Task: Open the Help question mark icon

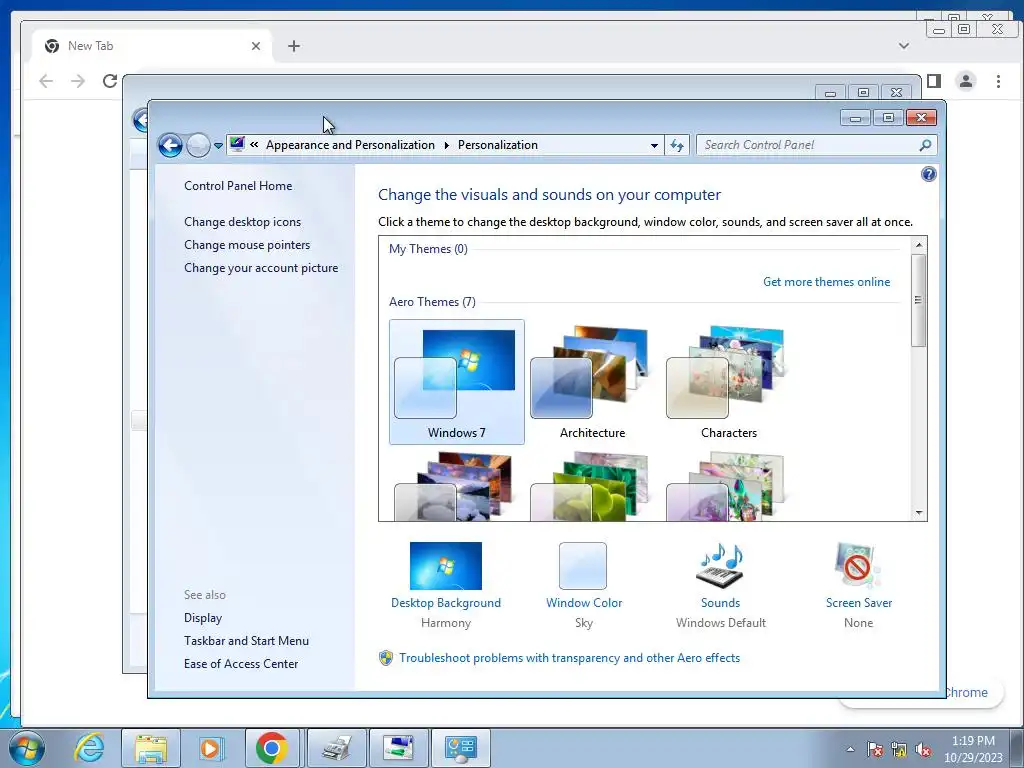Action: point(928,174)
